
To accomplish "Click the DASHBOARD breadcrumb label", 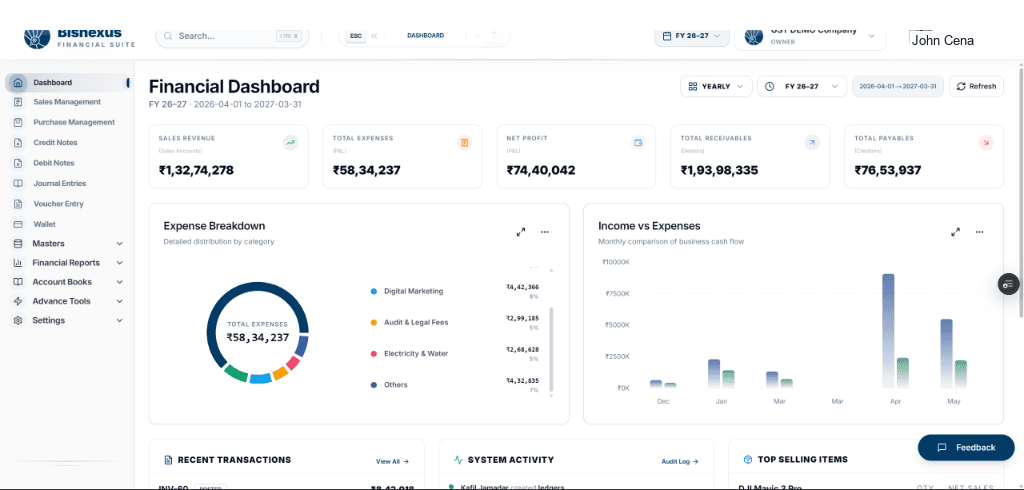I will click(426, 36).
